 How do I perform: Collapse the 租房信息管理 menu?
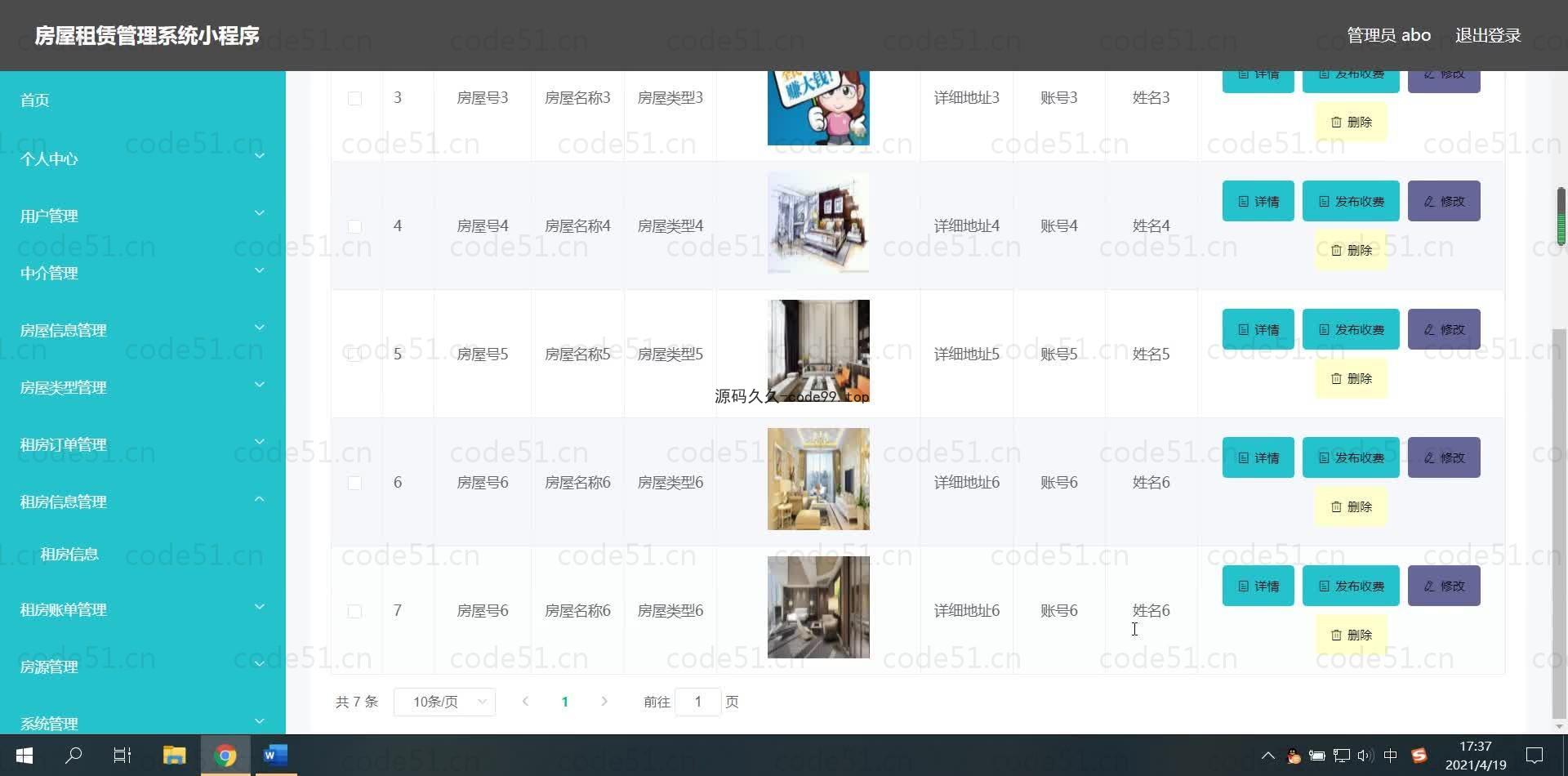point(143,502)
